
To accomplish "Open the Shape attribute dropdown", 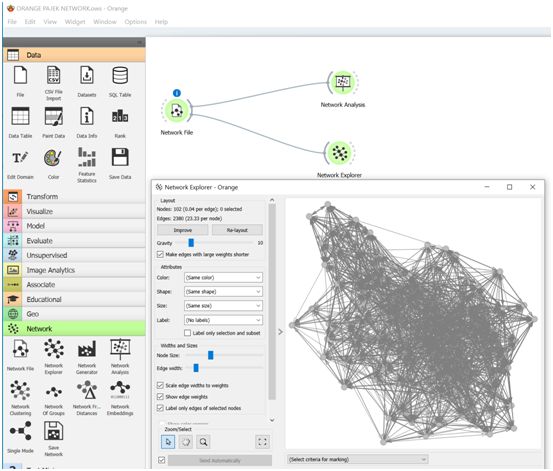I will click(223, 291).
